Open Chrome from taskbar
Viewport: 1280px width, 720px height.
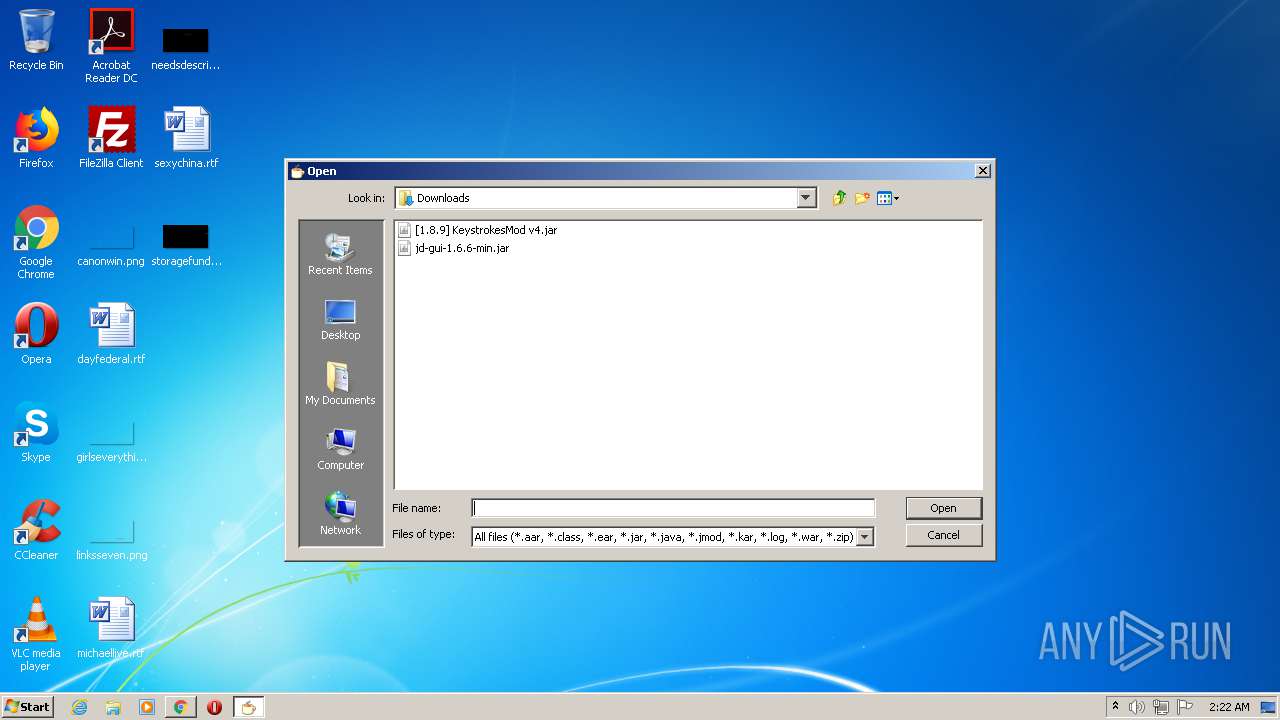coord(180,707)
